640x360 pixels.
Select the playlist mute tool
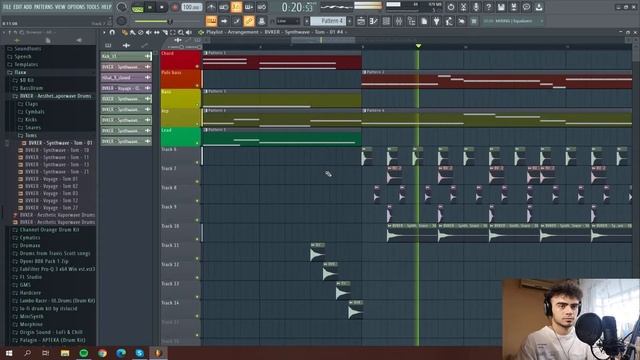149,32
